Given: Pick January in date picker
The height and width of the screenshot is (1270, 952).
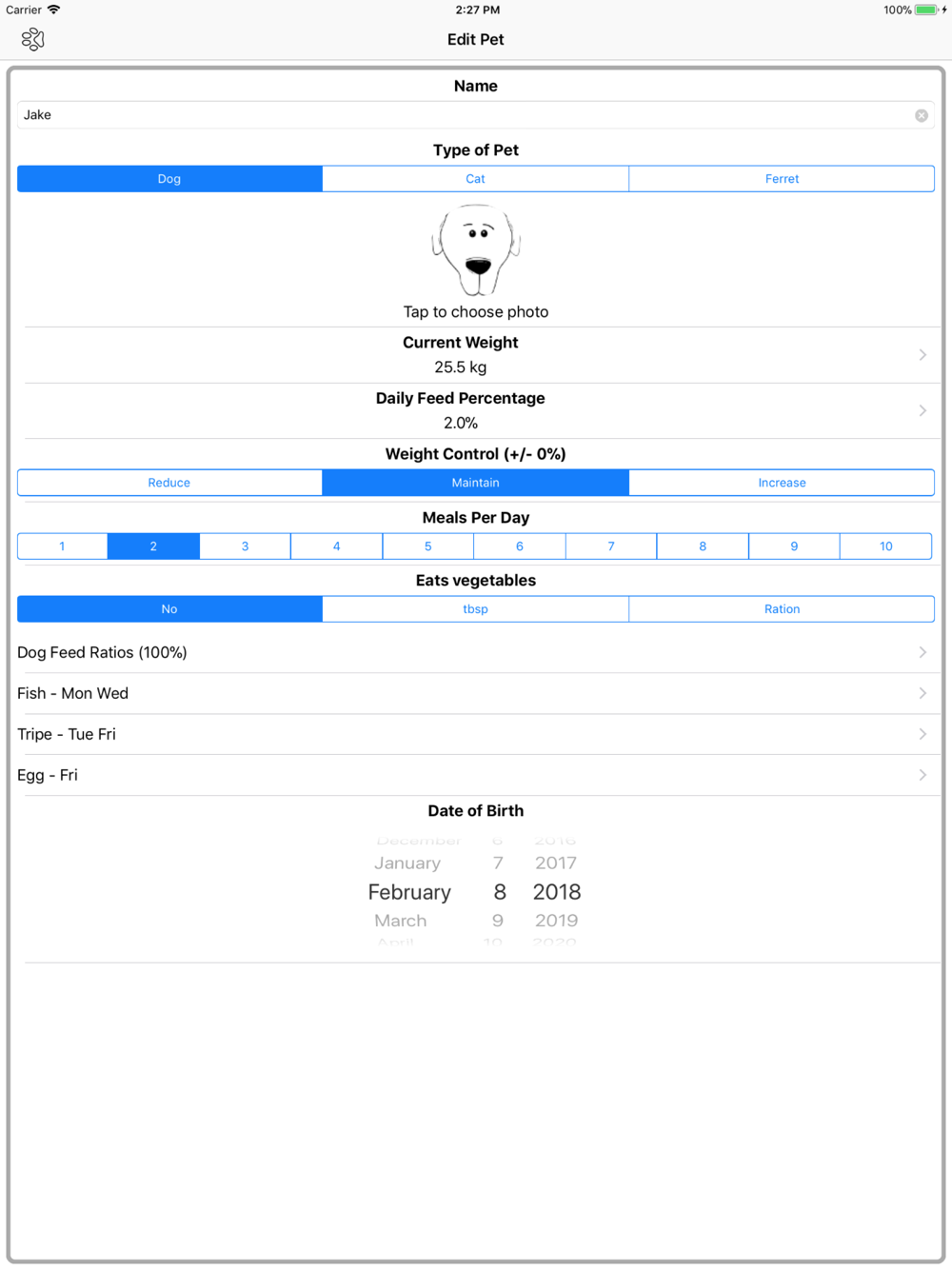Looking at the screenshot, I should click(407, 863).
